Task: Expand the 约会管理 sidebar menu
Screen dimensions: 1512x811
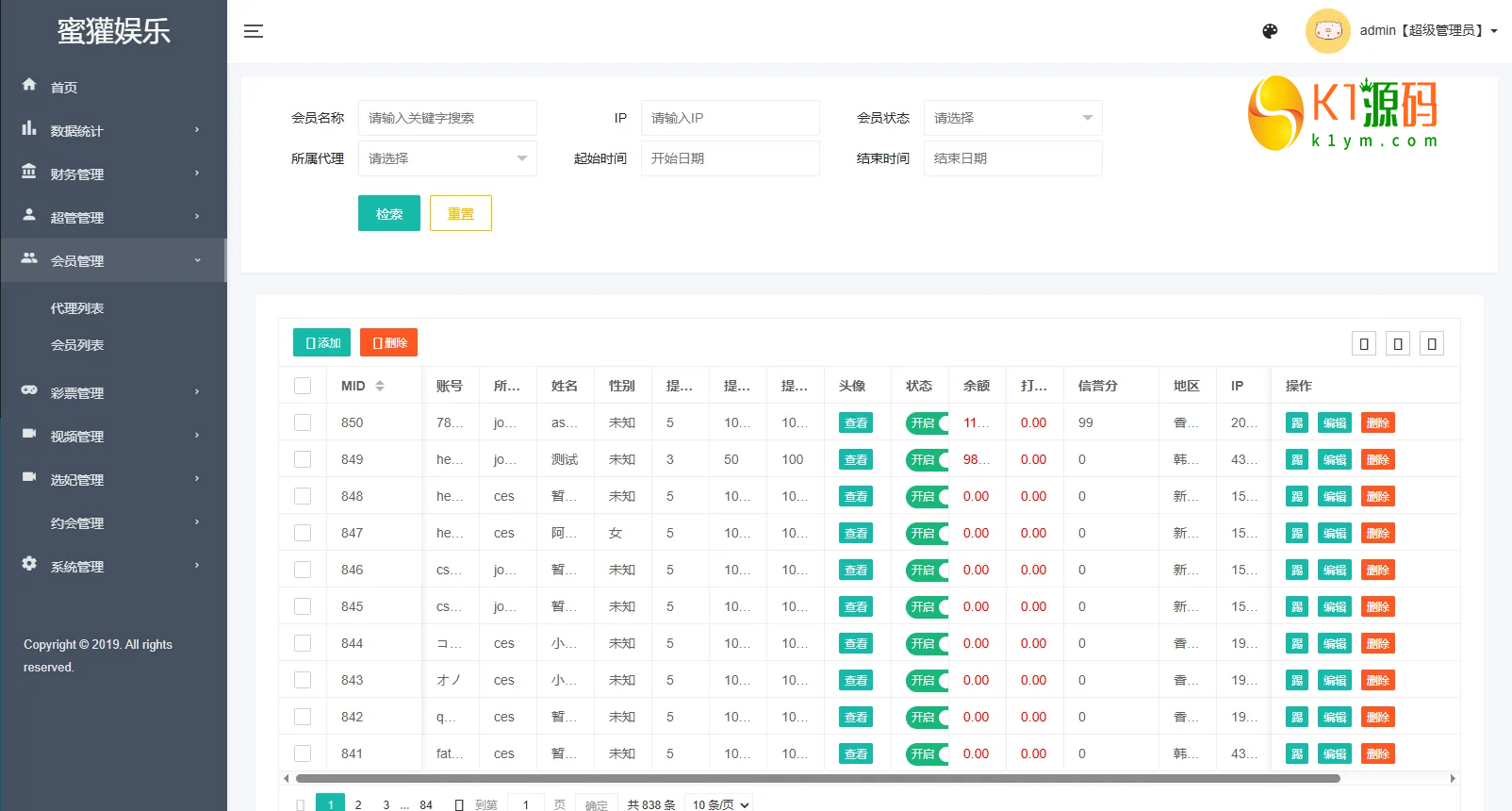Action: click(x=113, y=522)
